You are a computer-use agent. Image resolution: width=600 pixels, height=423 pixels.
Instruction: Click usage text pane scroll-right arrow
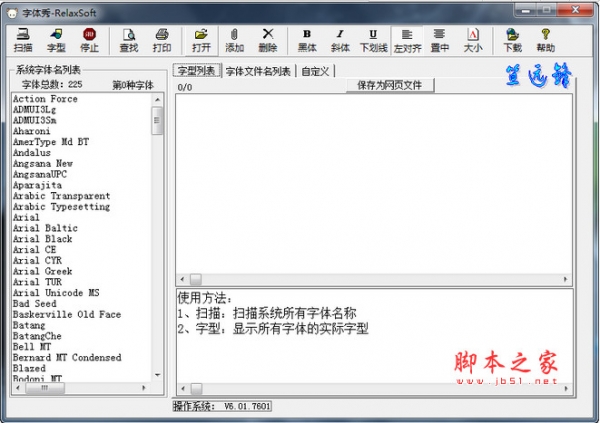pos(566,389)
